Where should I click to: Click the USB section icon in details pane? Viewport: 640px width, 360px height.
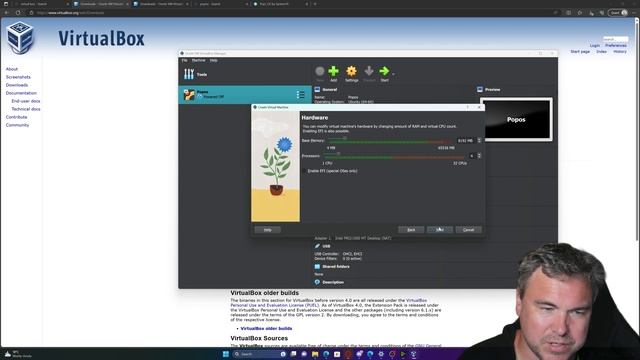click(317, 246)
